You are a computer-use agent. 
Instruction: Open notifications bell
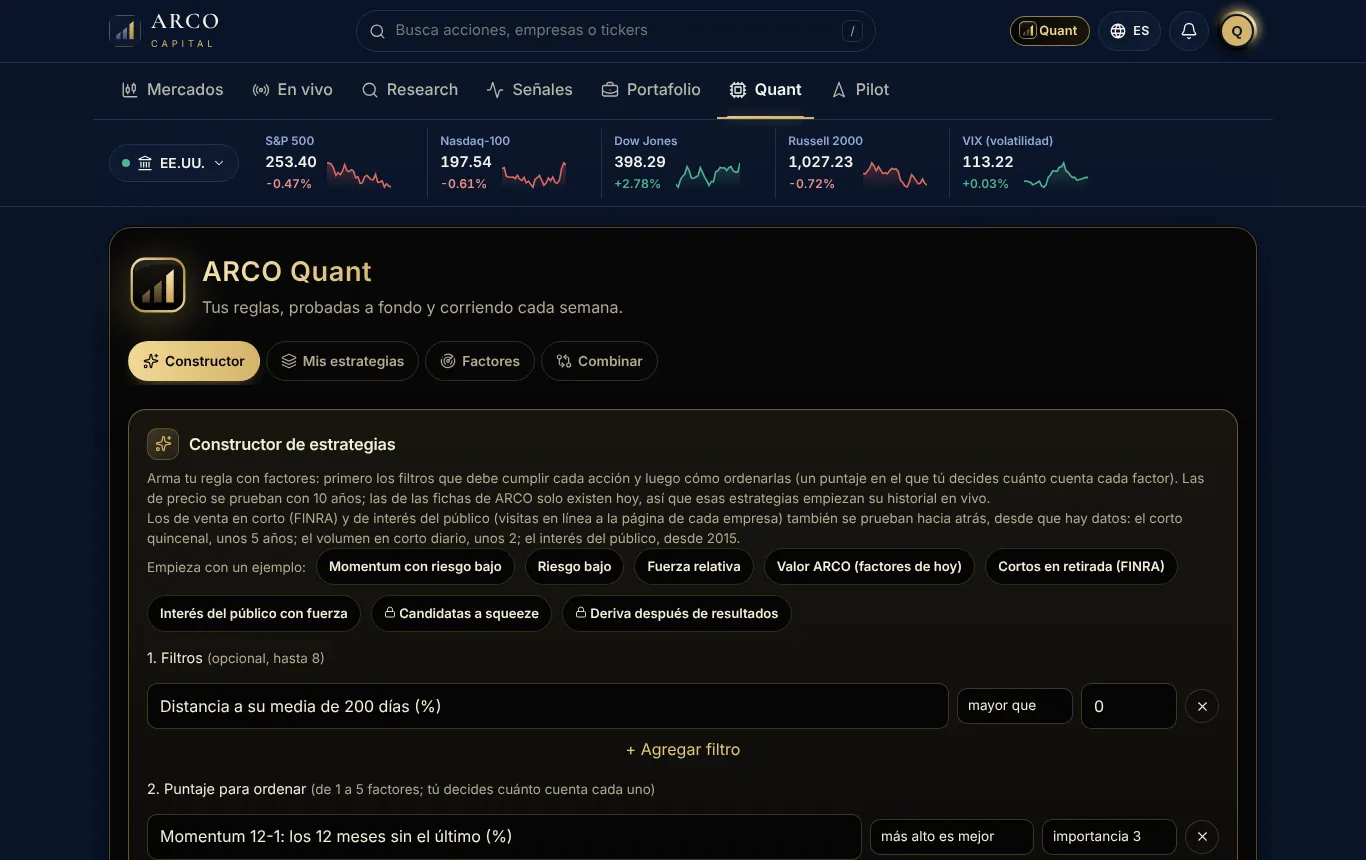(x=1188, y=31)
